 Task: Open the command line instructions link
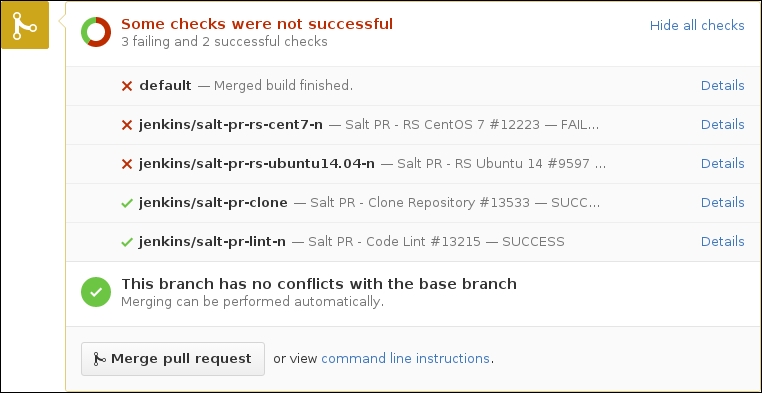pyautogui.click(x=405, y=359)
